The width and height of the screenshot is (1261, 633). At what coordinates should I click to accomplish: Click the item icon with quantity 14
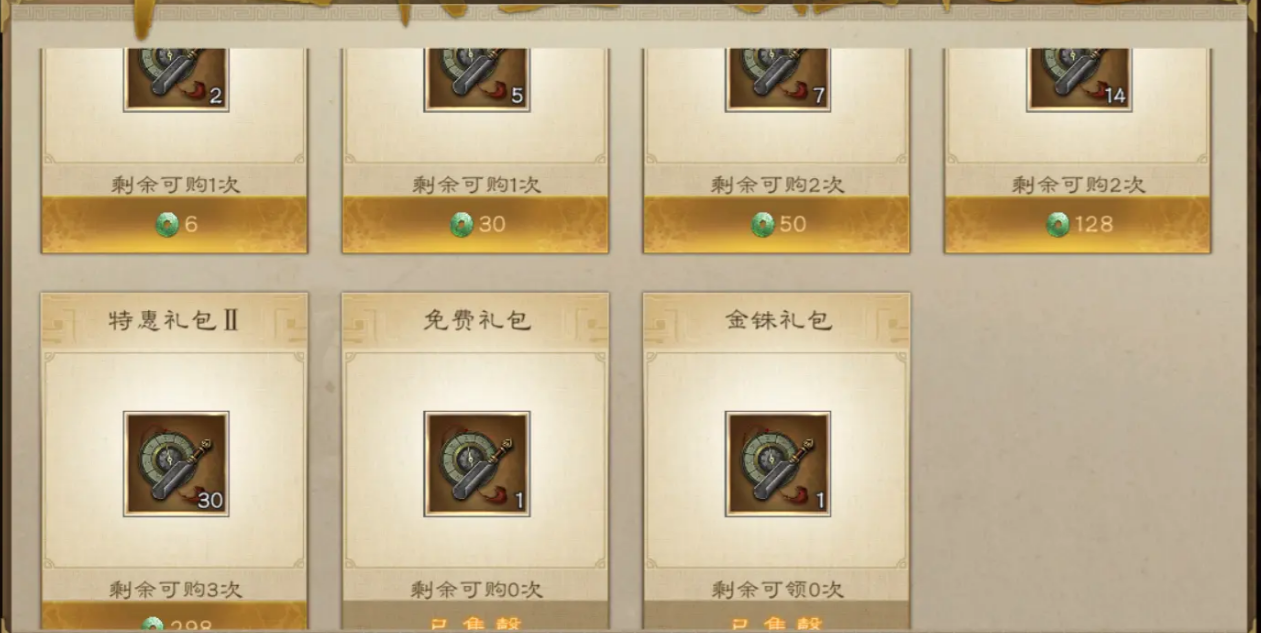[1079, 79]
